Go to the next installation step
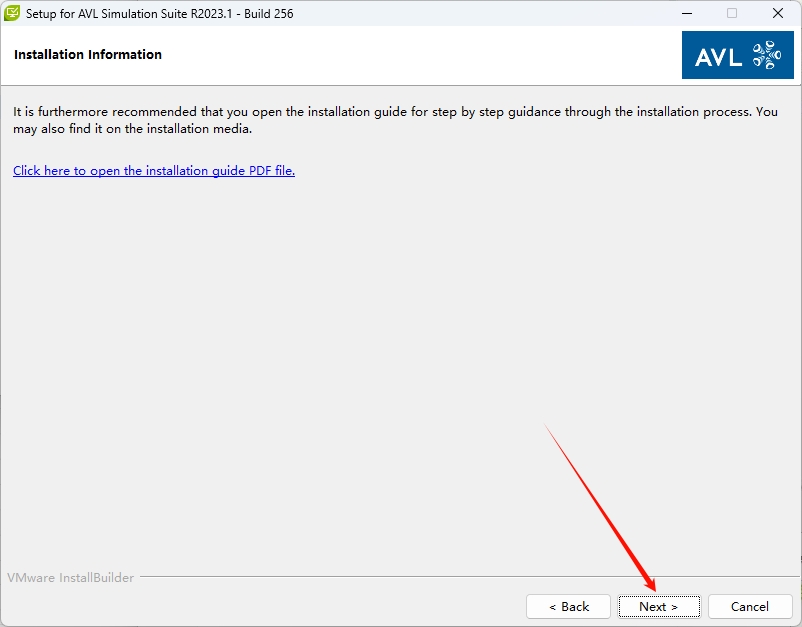 (x=658, y=606)
